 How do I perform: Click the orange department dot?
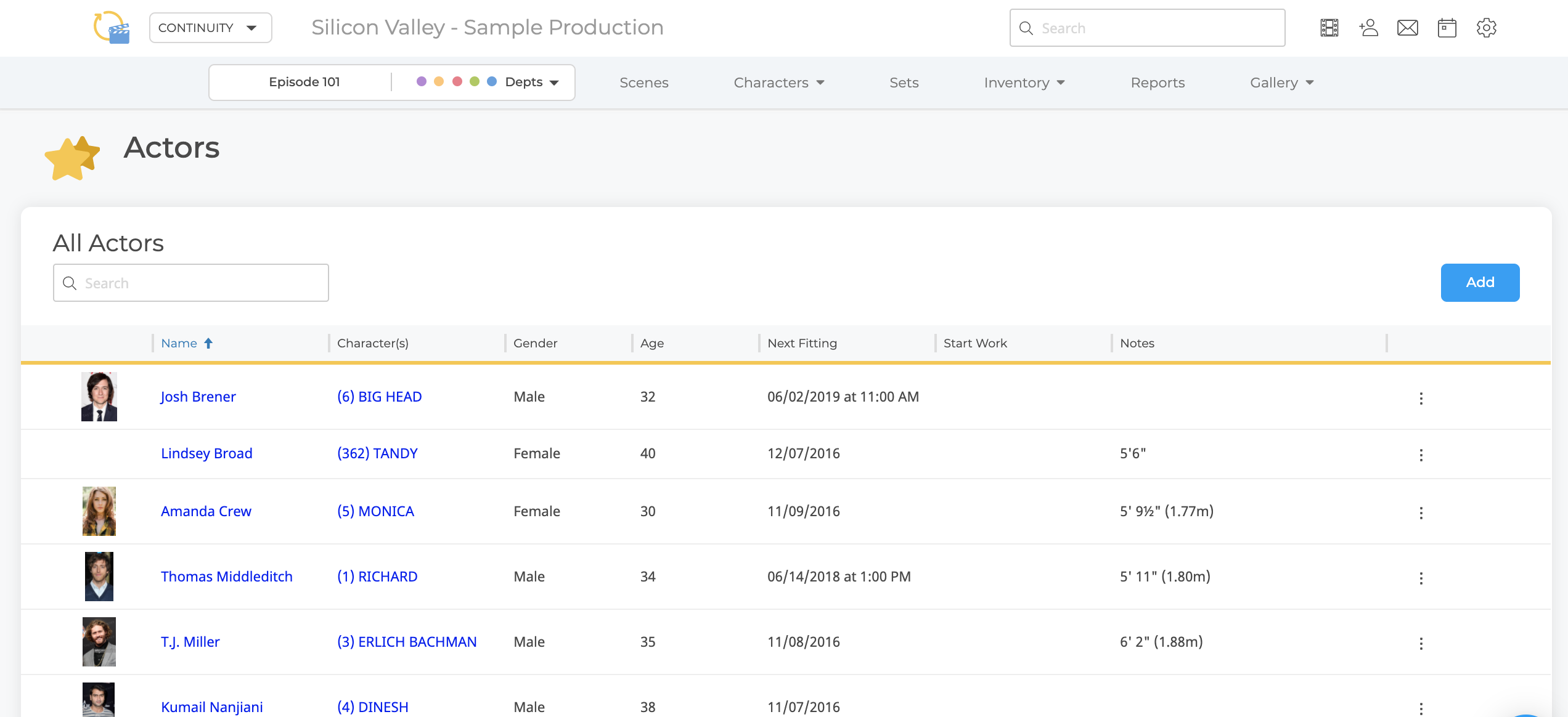click(x=439, y=81)
